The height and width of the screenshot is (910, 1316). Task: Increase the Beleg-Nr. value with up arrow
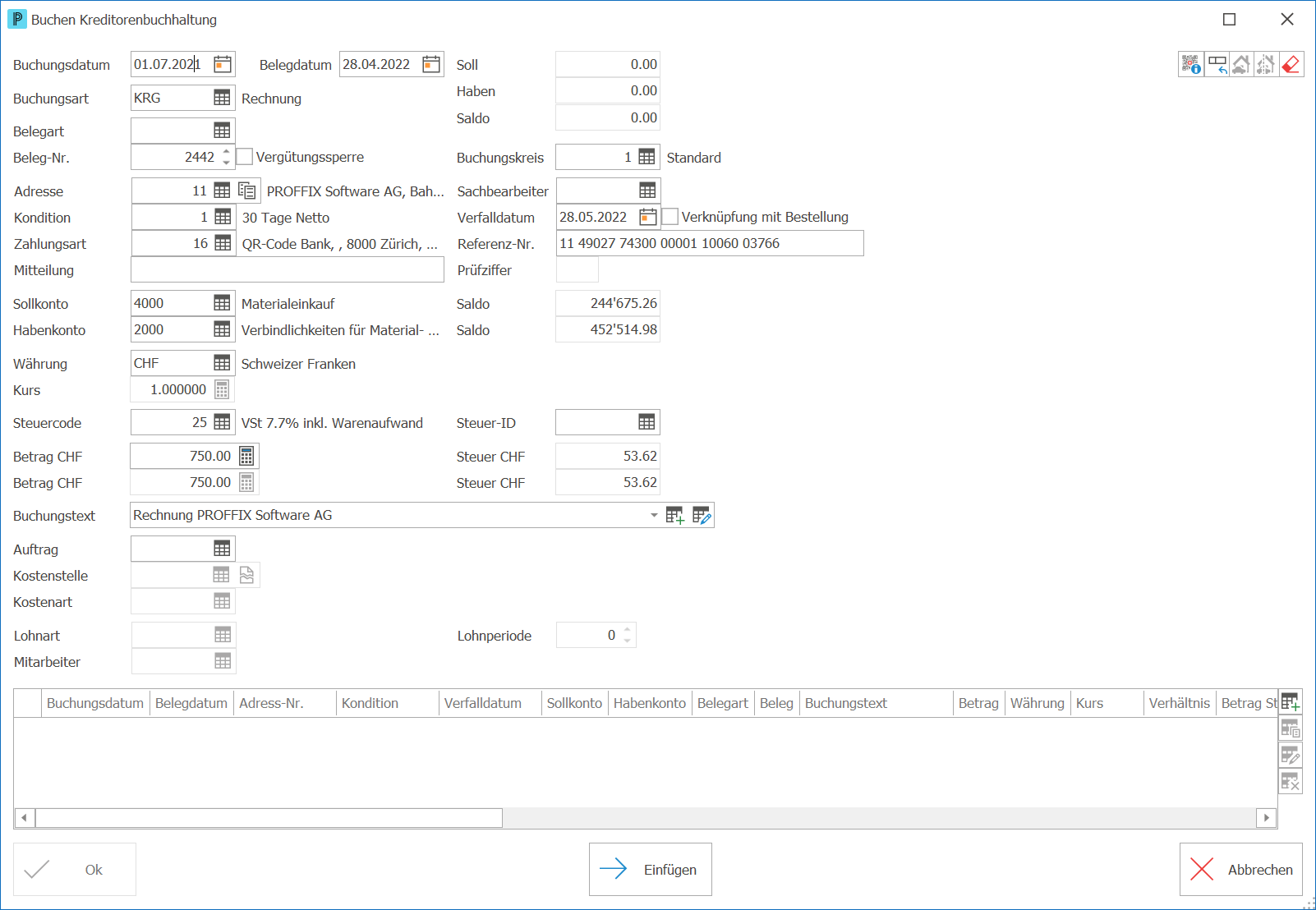227,151
